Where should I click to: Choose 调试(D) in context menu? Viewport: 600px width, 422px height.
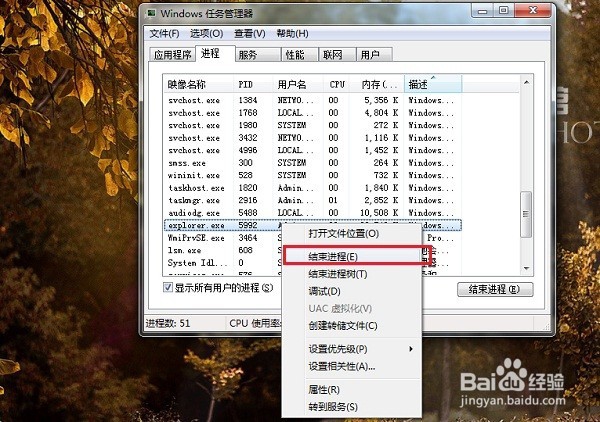coord(352,291)
